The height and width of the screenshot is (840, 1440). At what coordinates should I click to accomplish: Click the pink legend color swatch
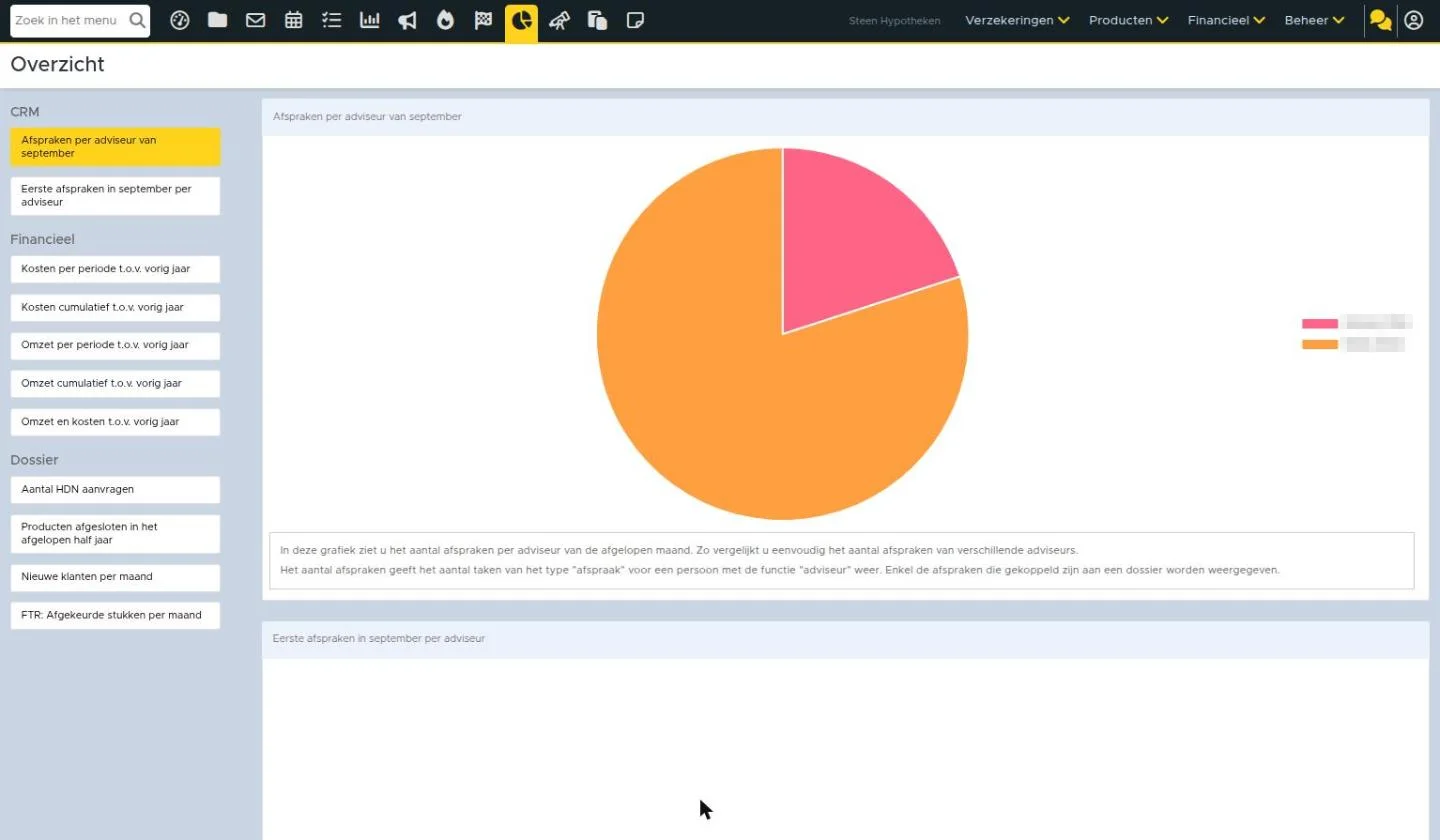point(1319,323)
